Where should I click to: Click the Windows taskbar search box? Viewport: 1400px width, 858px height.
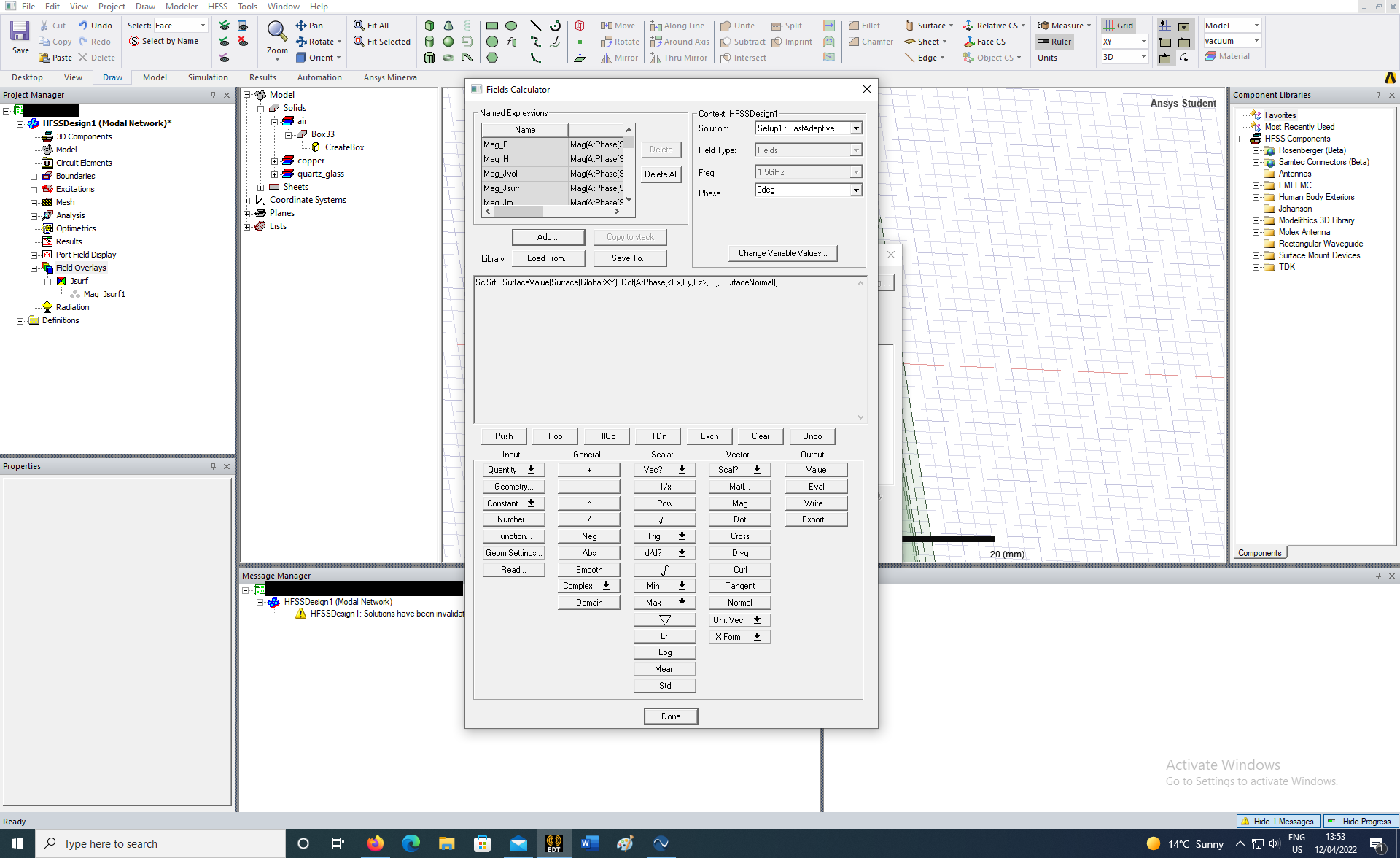[160, 843]
